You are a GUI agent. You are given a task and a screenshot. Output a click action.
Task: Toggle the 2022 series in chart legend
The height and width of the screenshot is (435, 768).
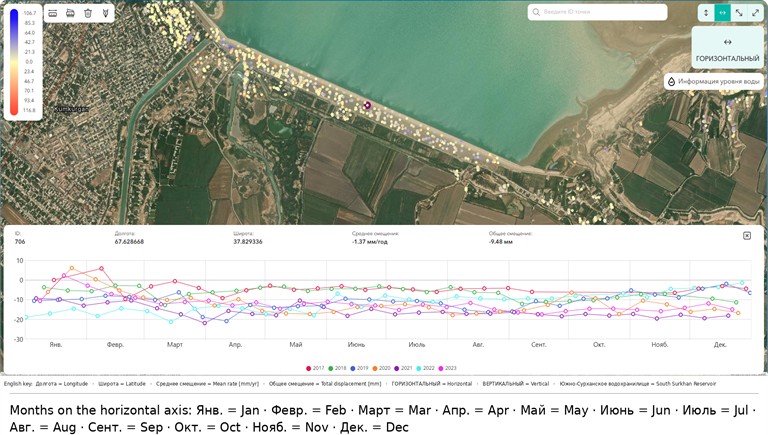coord(426,368)
